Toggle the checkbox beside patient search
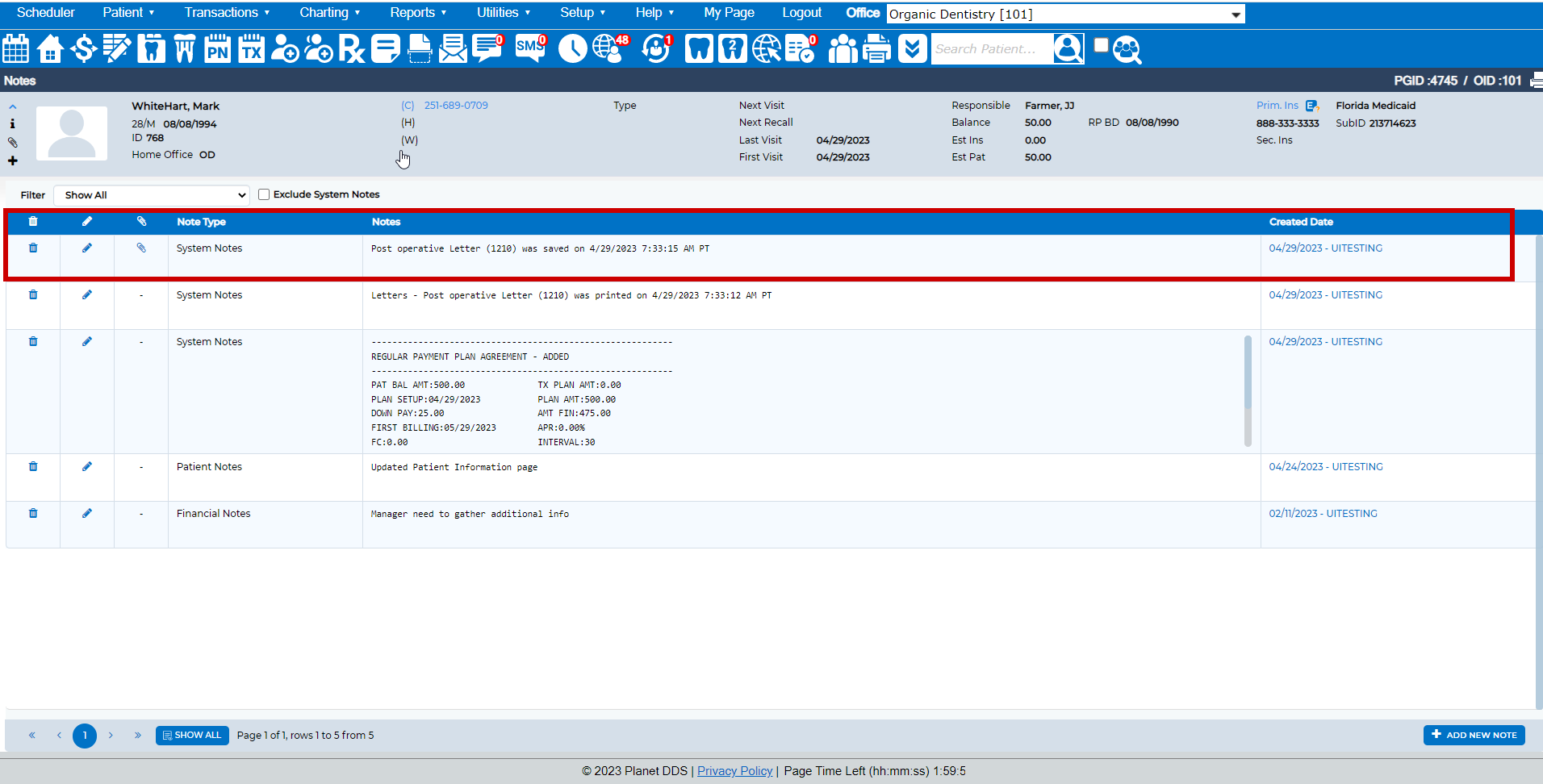1543x784 pixels. pos(1101,45)
